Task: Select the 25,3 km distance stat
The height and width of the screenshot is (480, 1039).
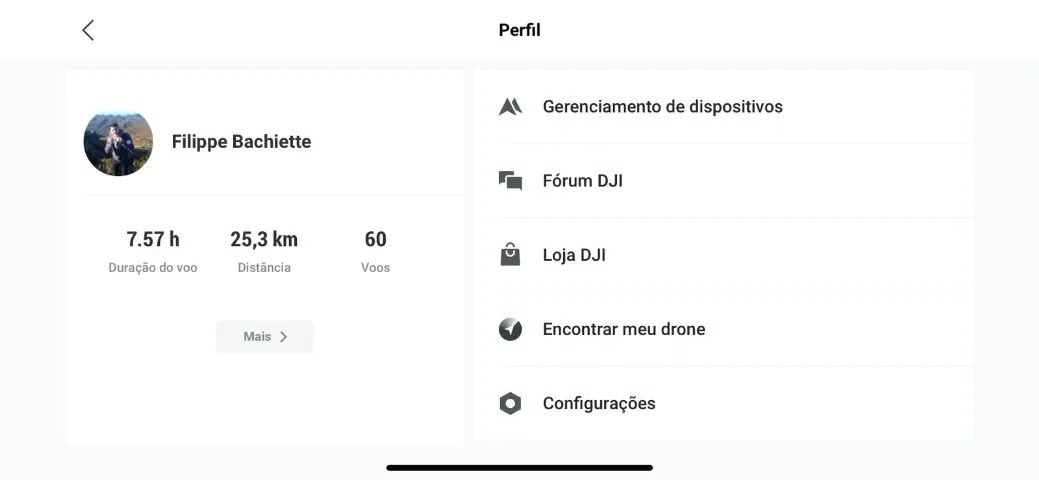Action: coord(264,250)
